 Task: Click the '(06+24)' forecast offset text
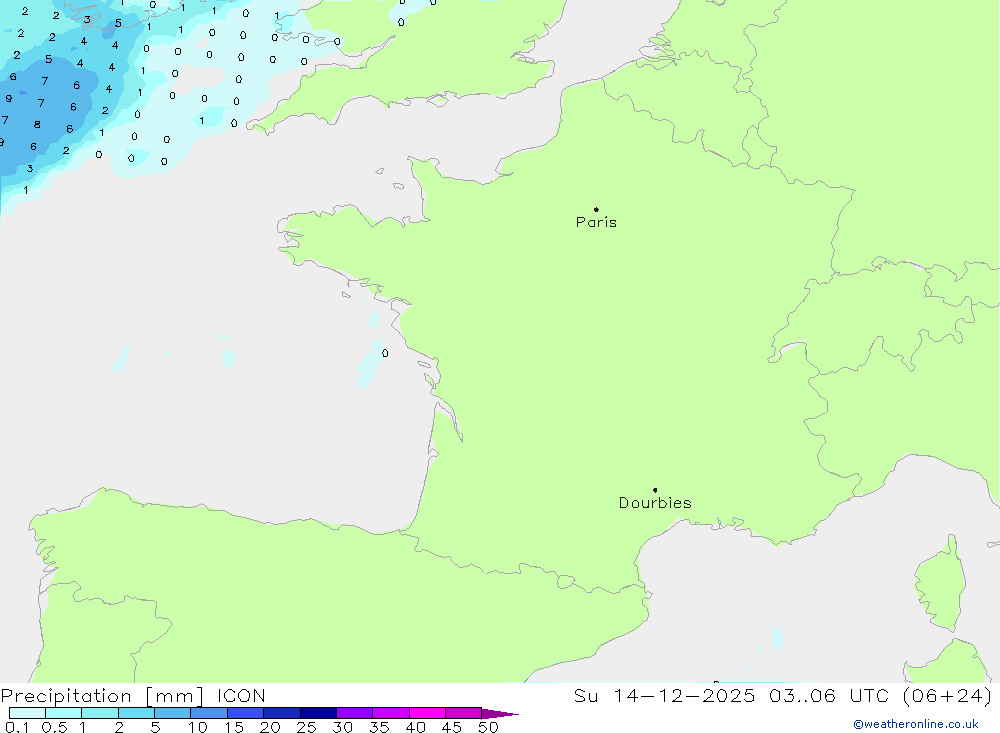[948, 695]
